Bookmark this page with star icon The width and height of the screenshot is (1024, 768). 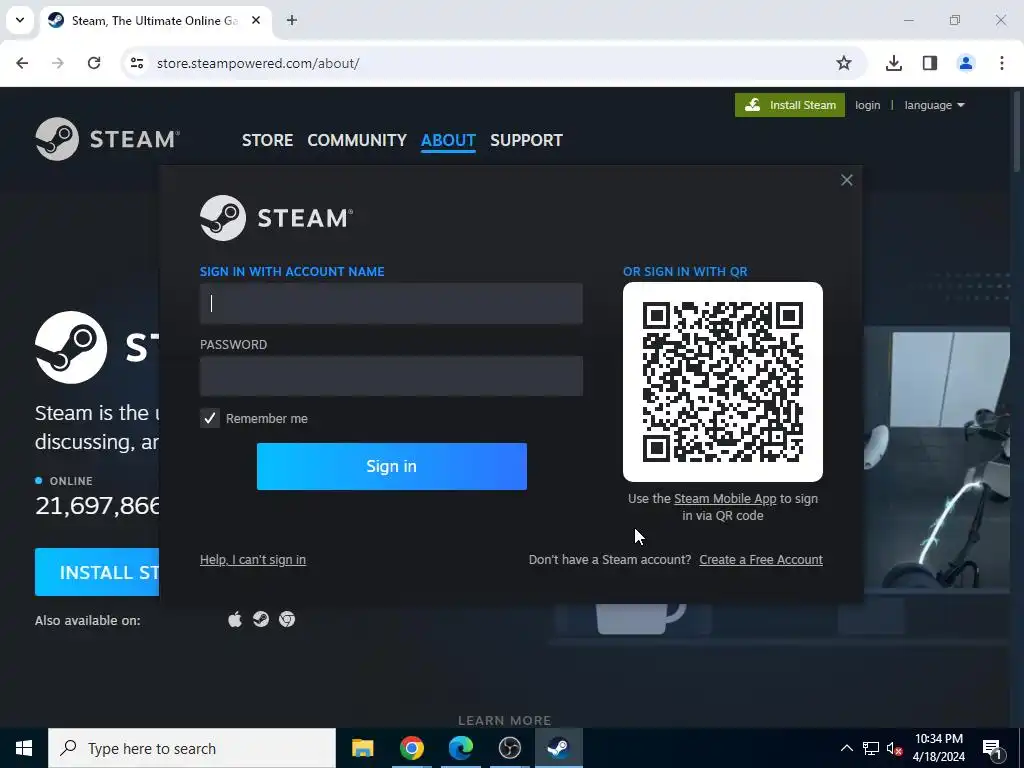[x=844, y=63]
